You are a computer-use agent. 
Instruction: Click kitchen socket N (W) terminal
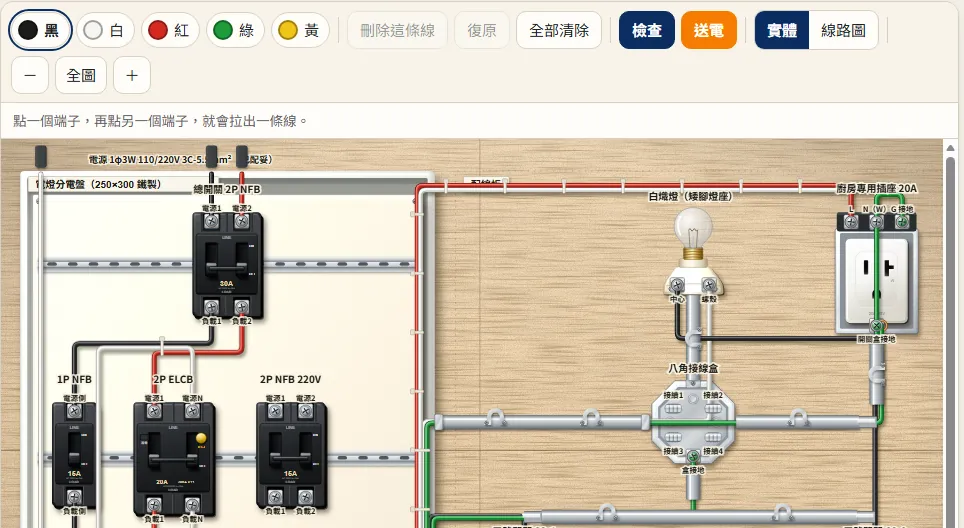point(877,222)
